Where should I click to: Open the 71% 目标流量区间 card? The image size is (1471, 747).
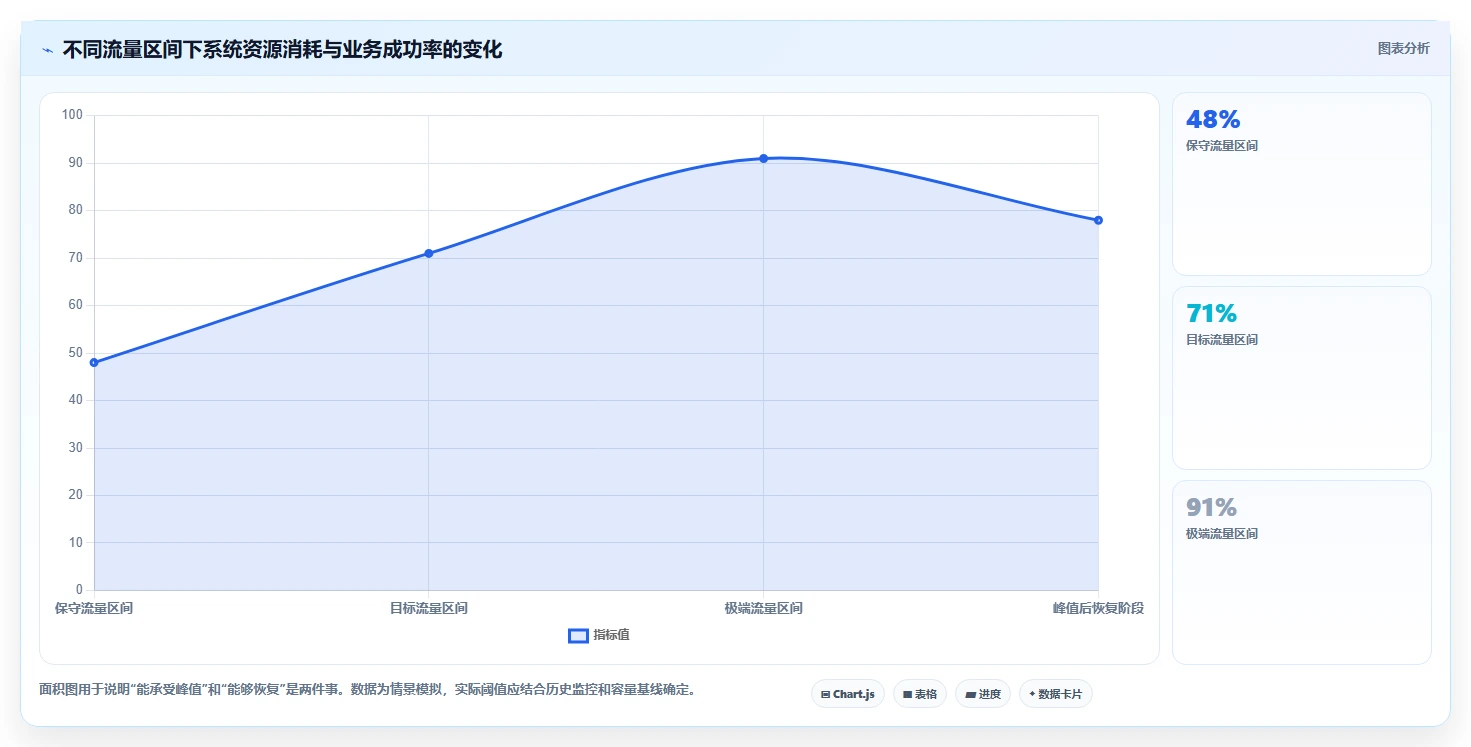pos(1301,378)
